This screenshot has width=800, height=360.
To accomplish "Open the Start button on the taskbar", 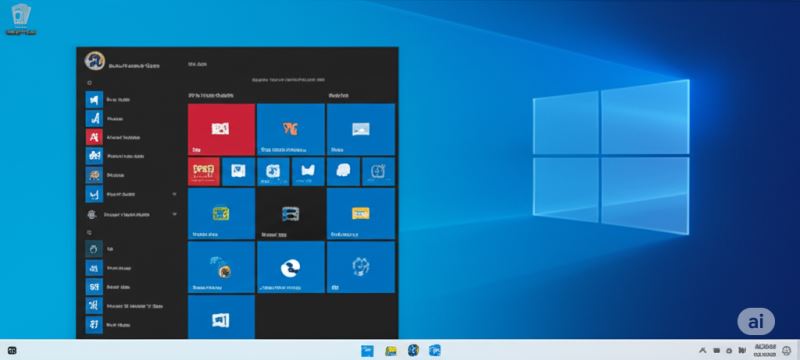I will coord(367,350).
